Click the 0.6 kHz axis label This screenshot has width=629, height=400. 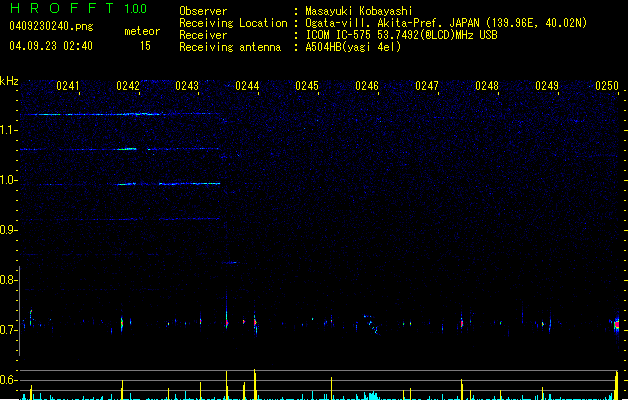(8, 380)
